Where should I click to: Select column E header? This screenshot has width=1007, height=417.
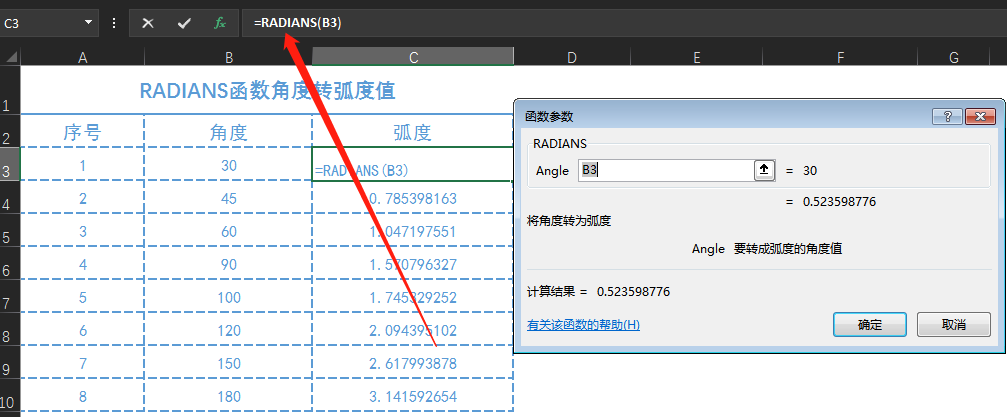(x=697, y=58)
